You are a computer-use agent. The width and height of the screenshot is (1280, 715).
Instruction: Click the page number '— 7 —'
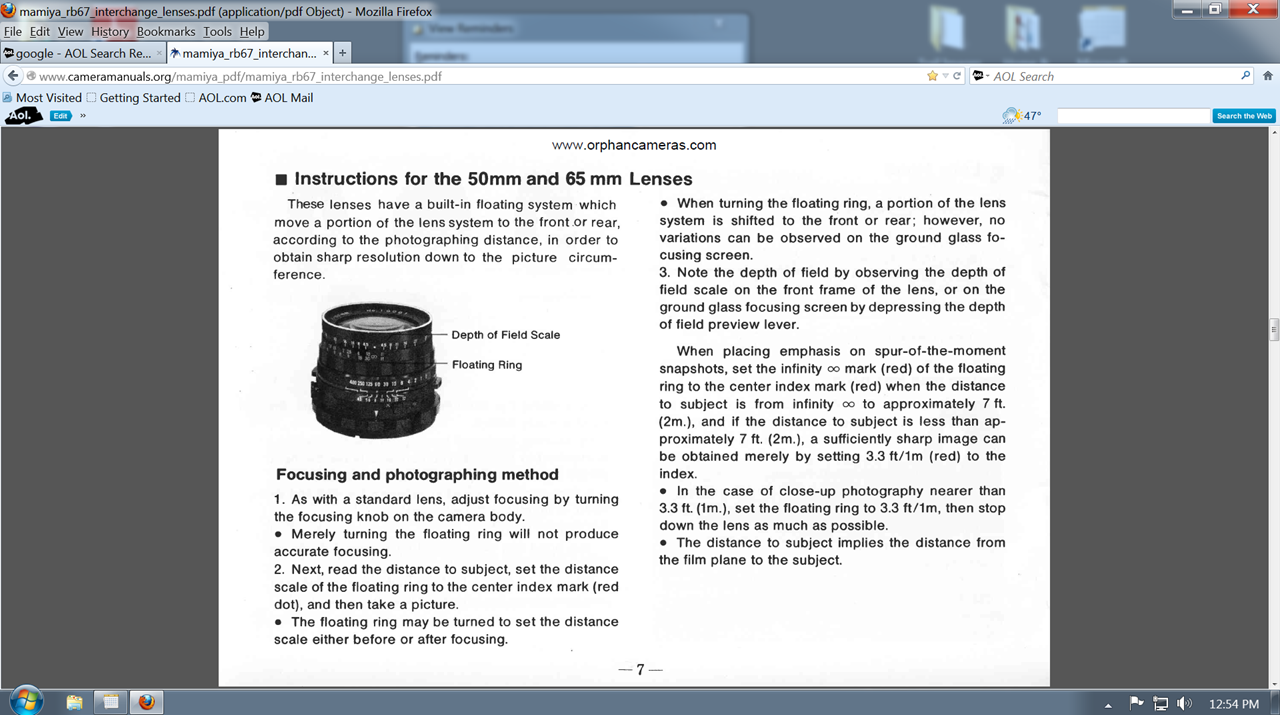click(x=640, y=670)
